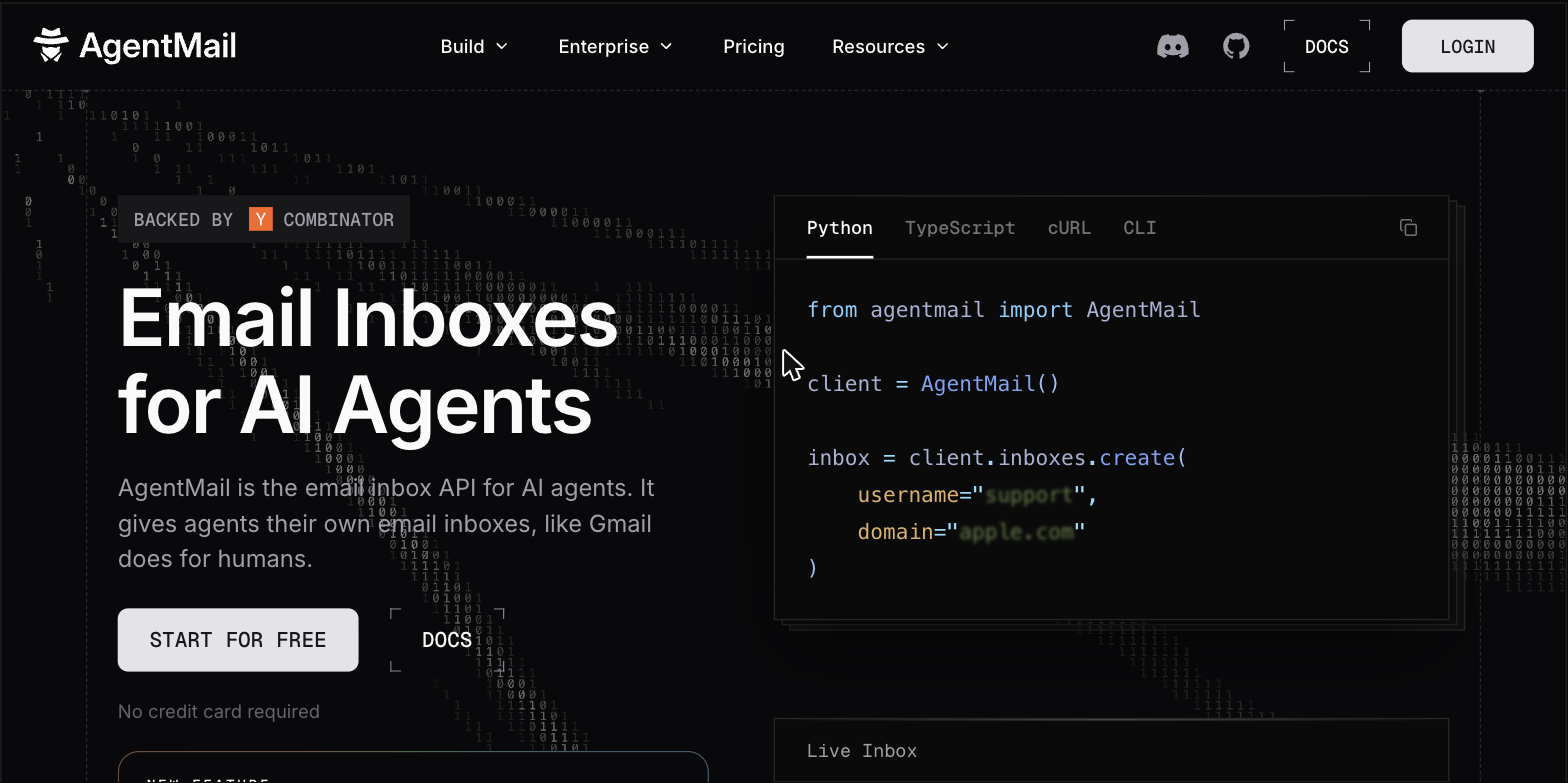This screenshot has width=1568, height=783.
Task: Switch to the TypeScript tab
Action: [960, 228]
